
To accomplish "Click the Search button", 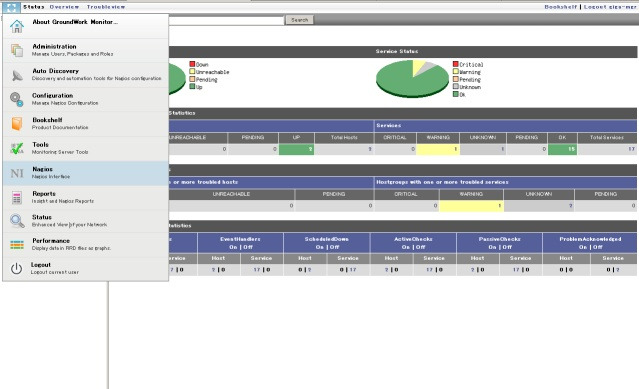I will [300, 20].
